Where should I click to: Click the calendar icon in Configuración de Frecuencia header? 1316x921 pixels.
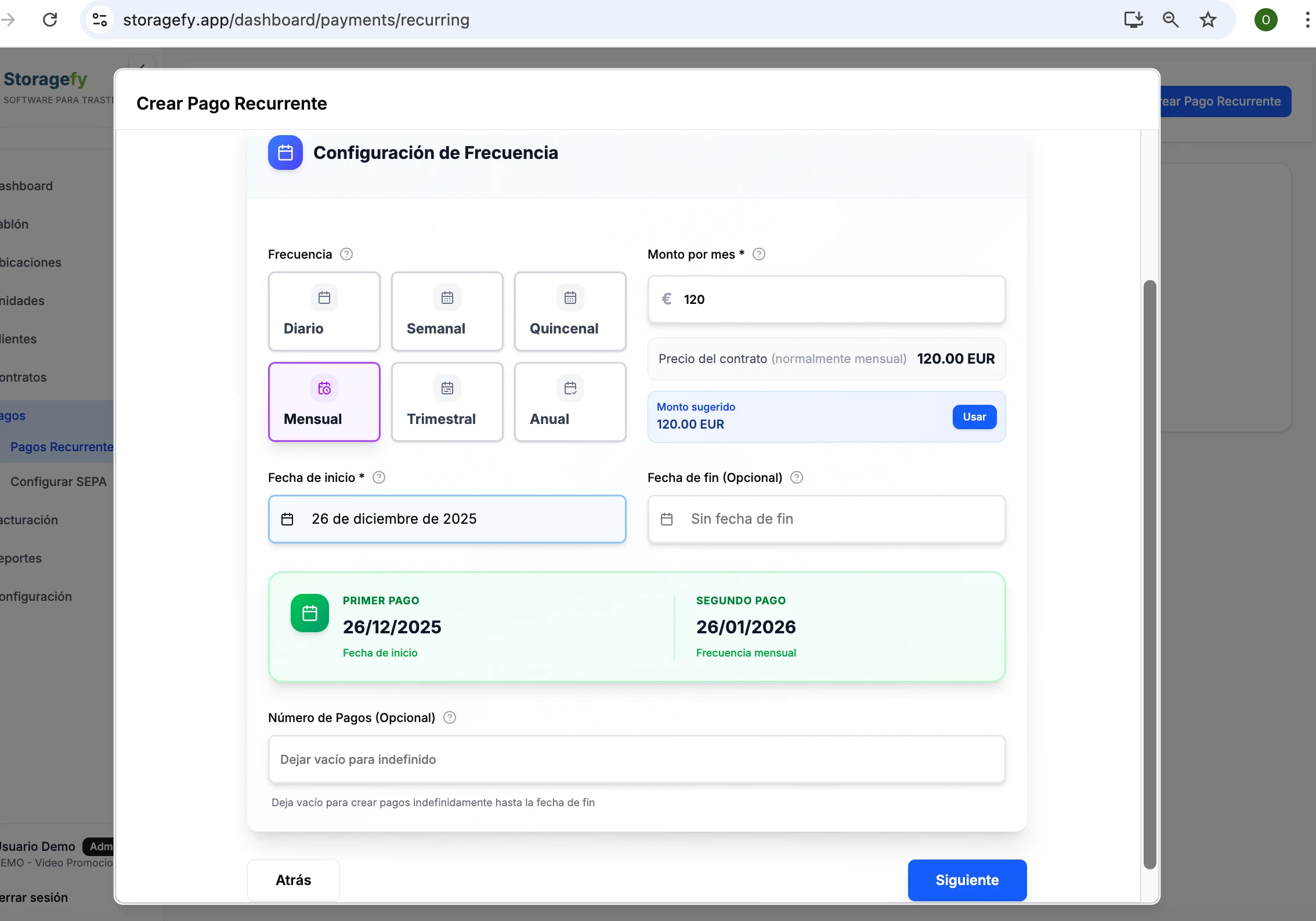tap(285, 152)
